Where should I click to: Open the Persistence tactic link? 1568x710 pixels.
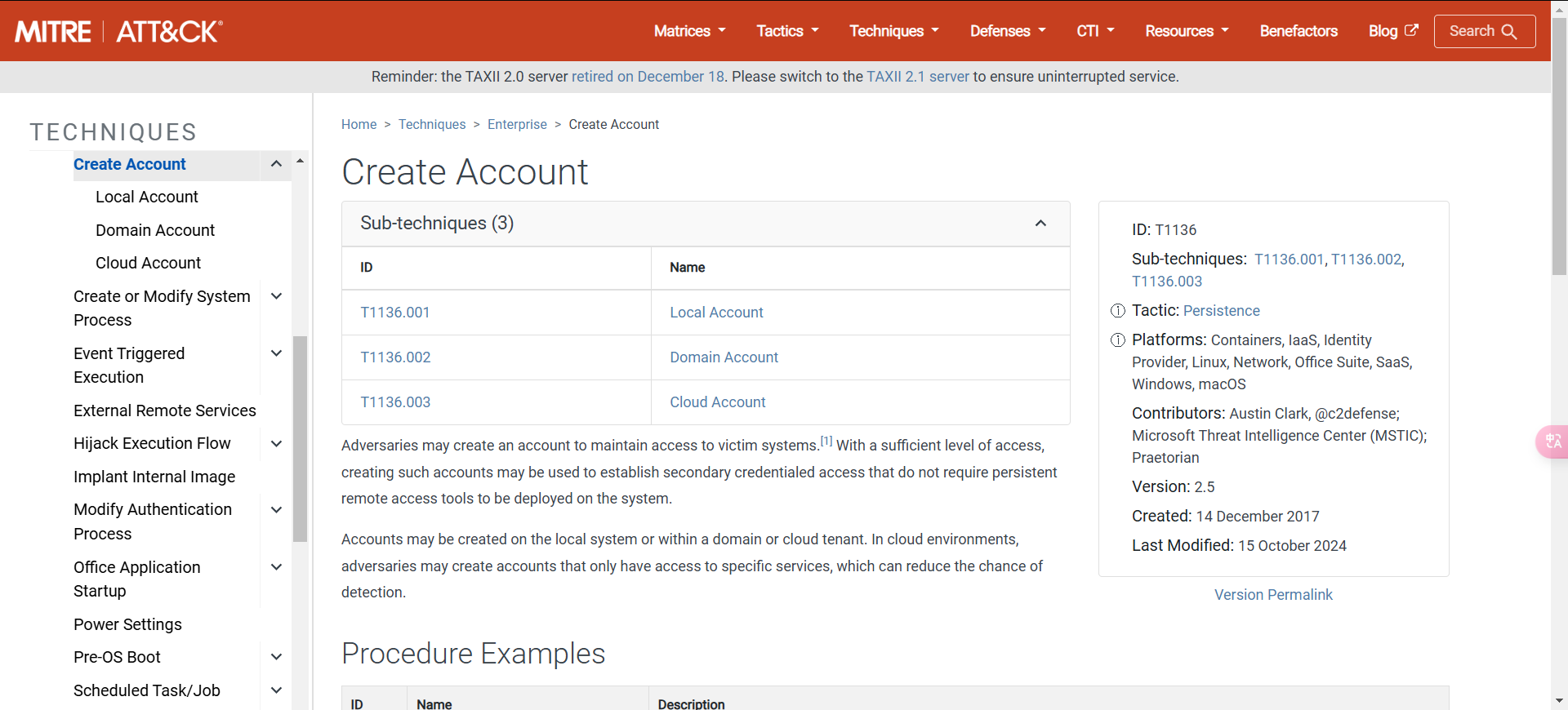point(1221,311)
